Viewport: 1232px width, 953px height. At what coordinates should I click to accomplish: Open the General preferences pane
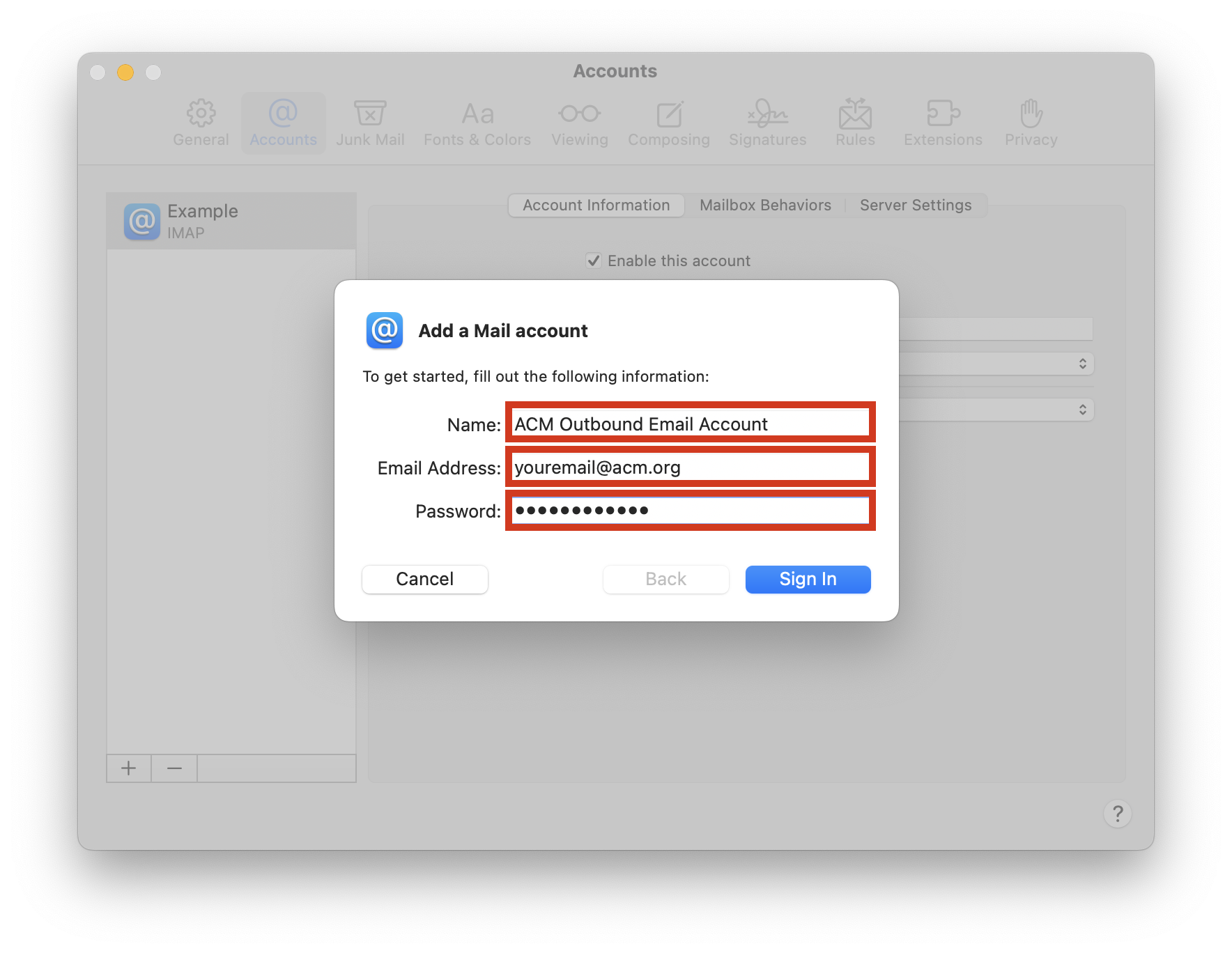click(201, 123)
